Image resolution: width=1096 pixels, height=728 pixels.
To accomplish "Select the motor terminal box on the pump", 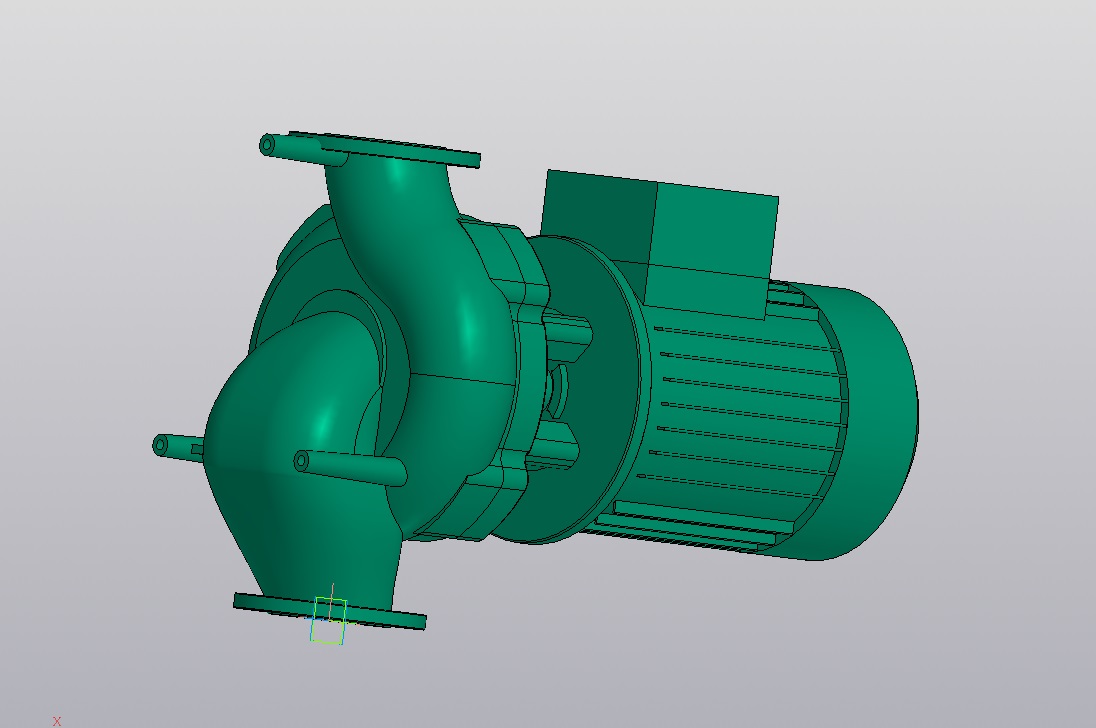I will point(659,243).
